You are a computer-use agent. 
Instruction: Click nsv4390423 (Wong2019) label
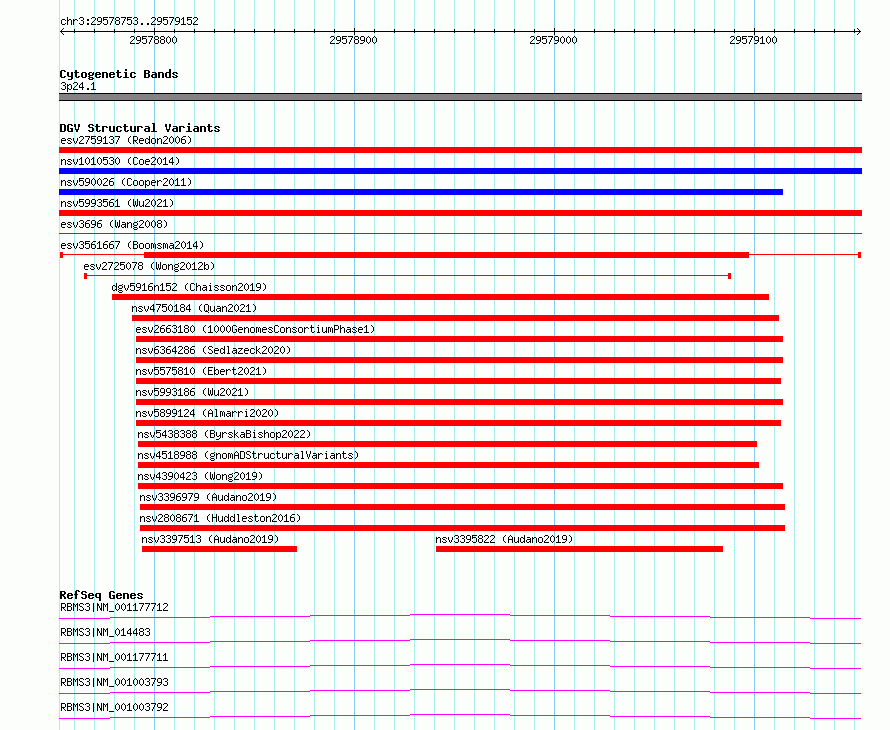pyautogui.click(x=200, y=476)
